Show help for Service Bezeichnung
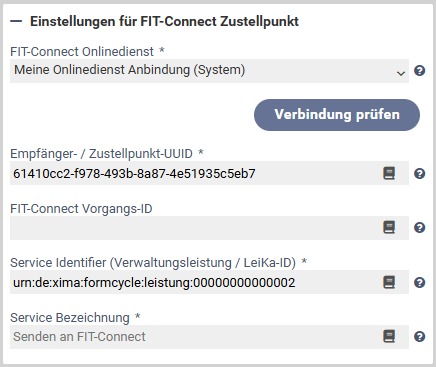This screenshot has width=436, height=367. (x=419, y=336)
